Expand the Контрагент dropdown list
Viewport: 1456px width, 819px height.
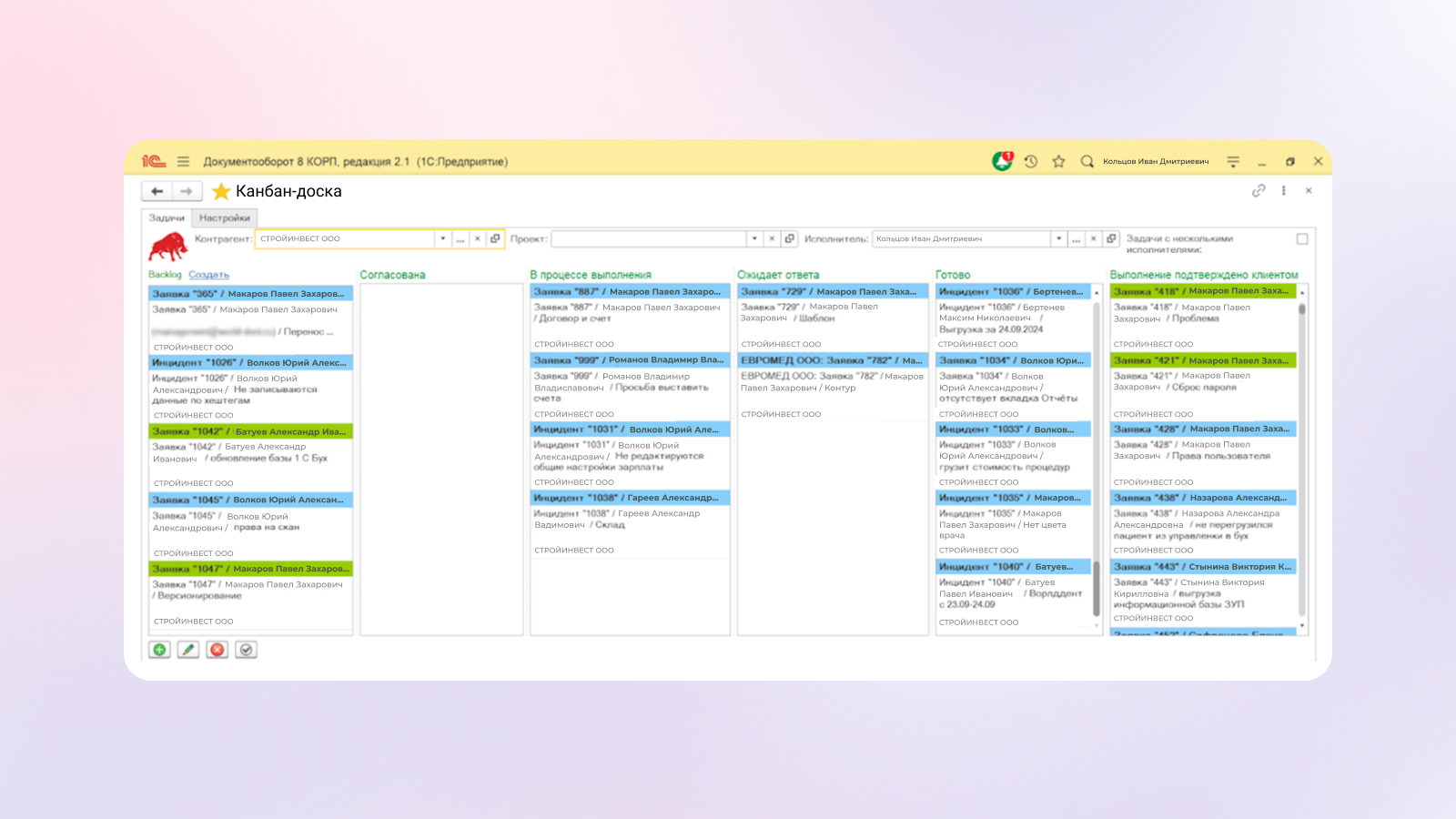click(x=442, y=238)
